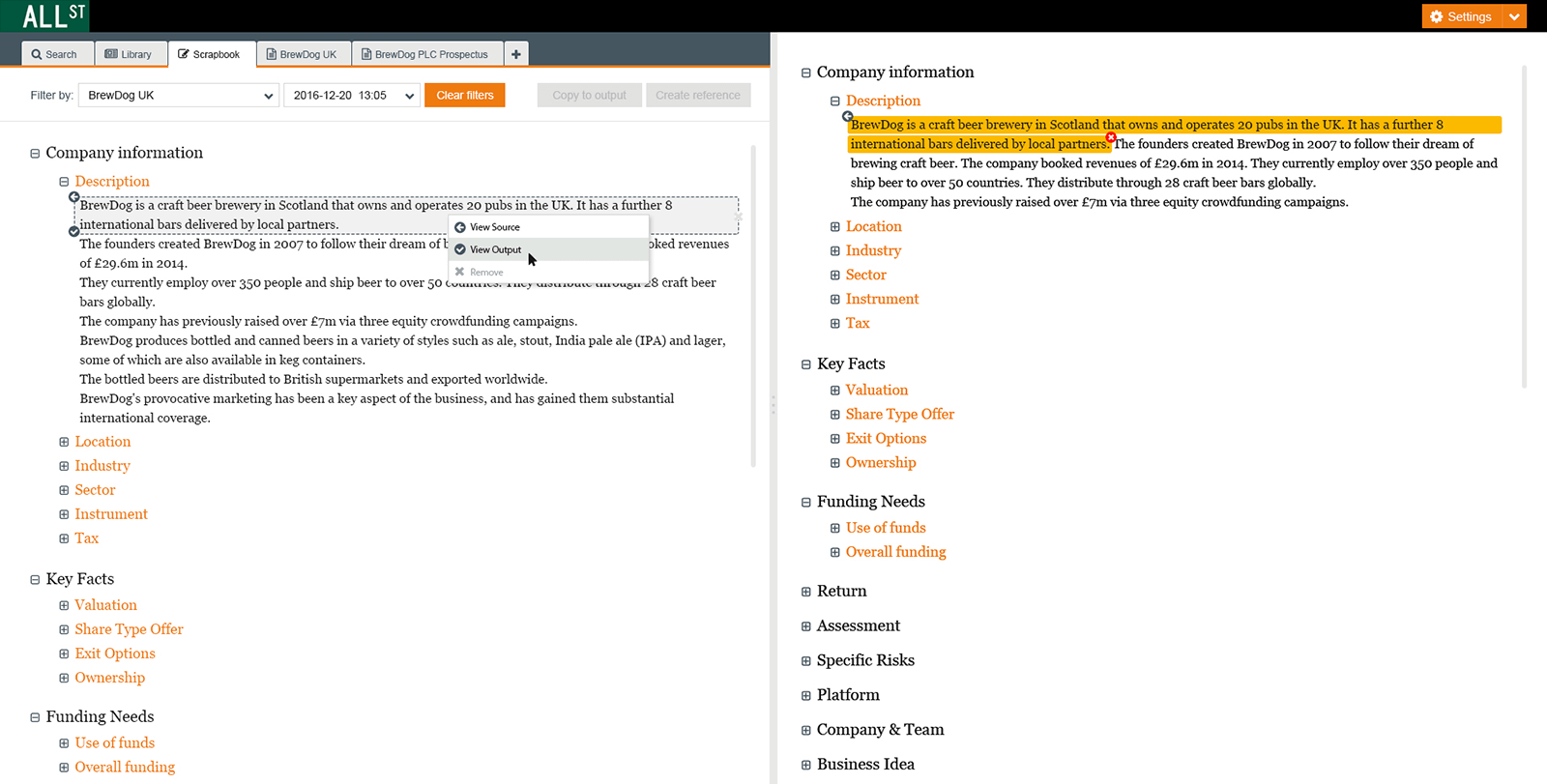Viewport: 1547px width, 784px height.
Task: Click the plus icon to add new tab
Action: click(x=516, y=54)
